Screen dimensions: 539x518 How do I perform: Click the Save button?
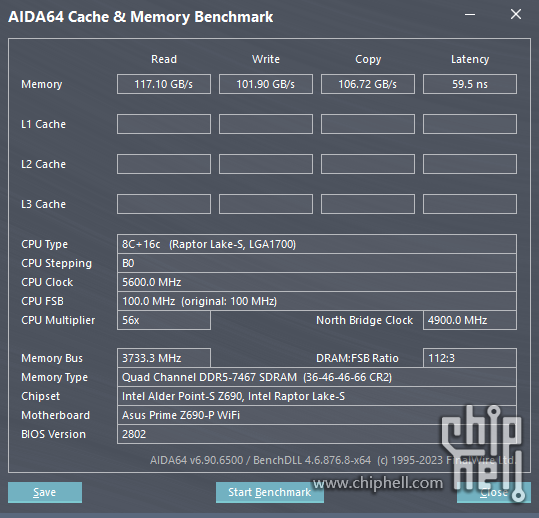[45, 492]
